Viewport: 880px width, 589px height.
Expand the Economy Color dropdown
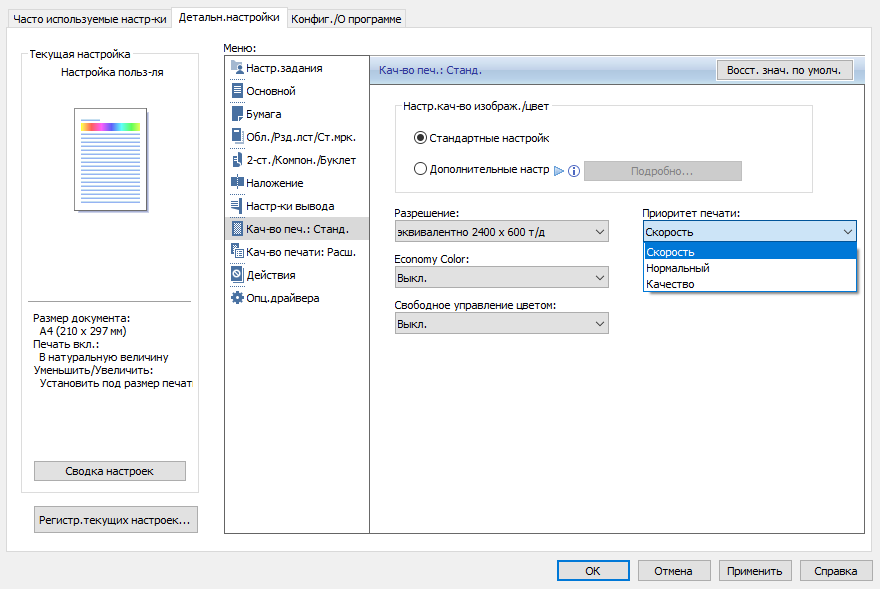point(501,277)
